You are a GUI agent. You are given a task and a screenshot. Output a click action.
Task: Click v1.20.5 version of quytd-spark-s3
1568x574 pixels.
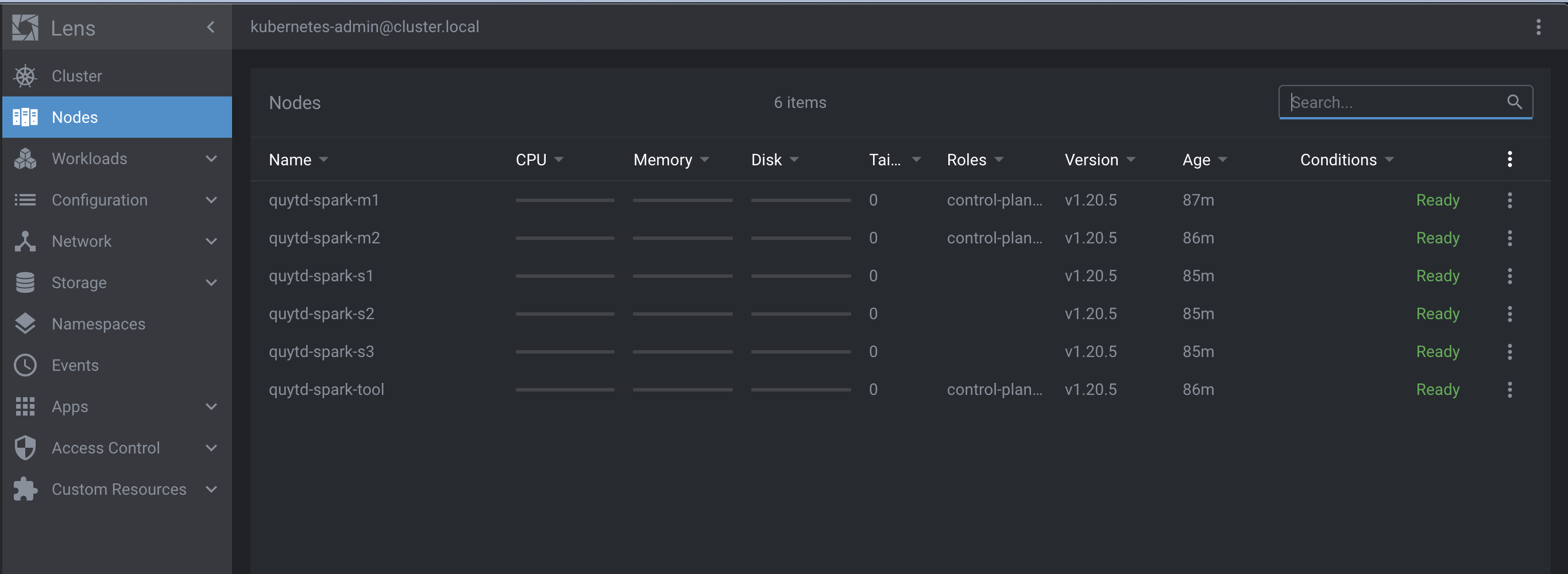click(1090, 351)
